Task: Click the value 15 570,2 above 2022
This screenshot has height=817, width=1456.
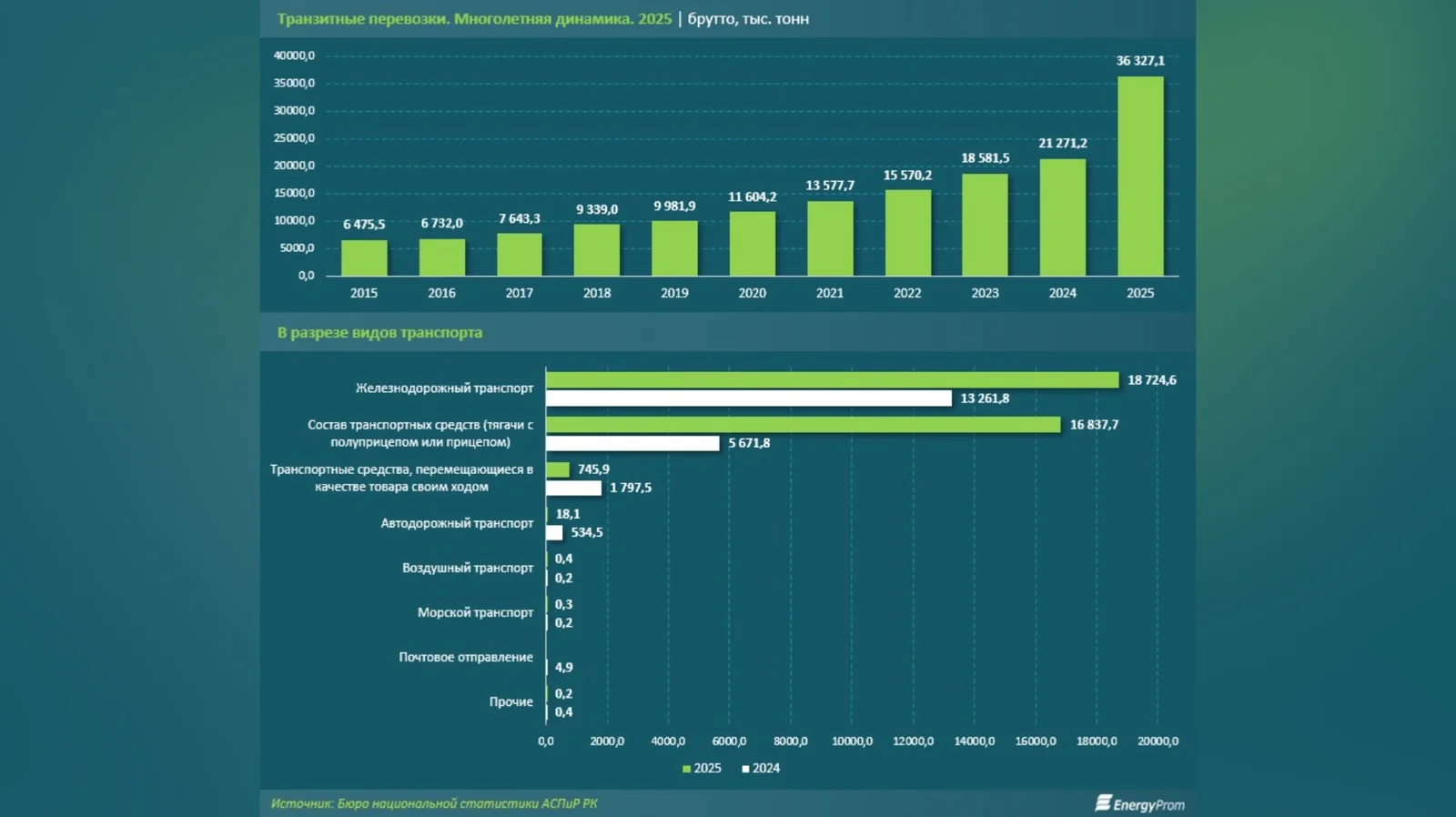Action: point(907,175)
